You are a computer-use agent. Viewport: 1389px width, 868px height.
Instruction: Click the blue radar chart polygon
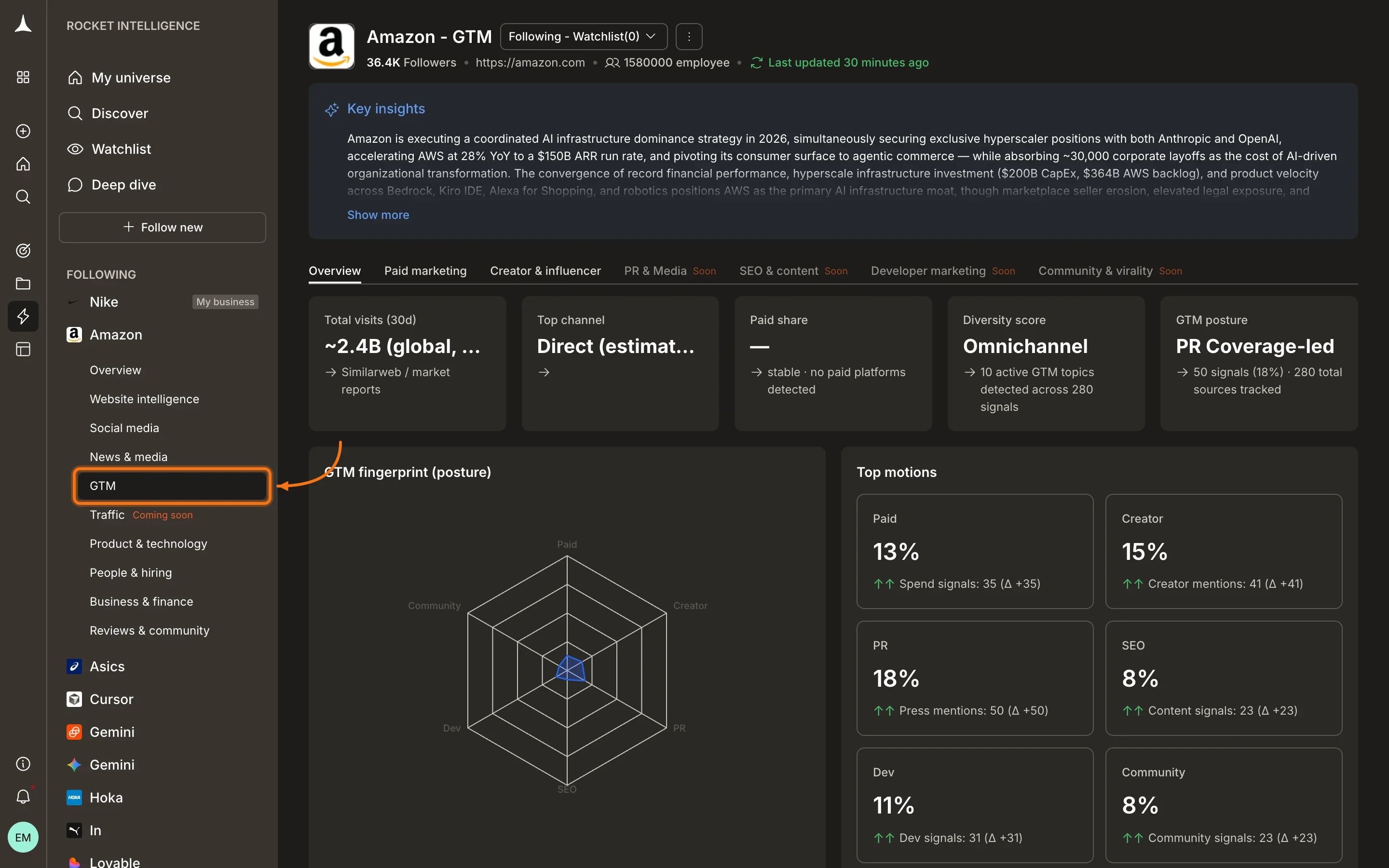click(571, 669)
